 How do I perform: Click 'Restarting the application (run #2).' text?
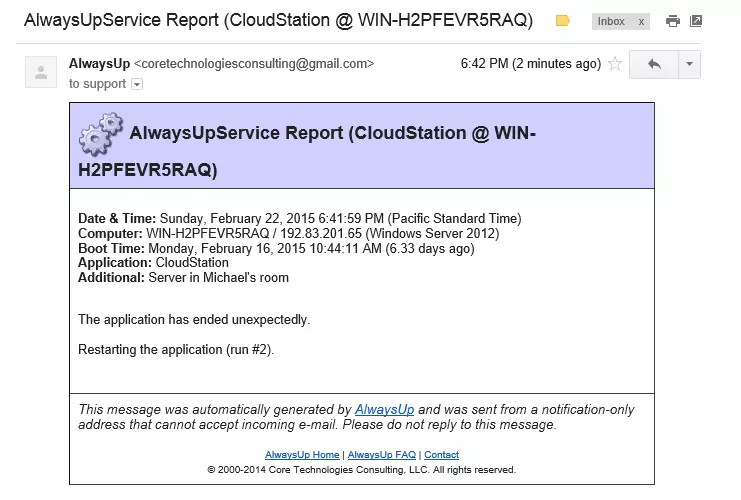coord(176,350)
